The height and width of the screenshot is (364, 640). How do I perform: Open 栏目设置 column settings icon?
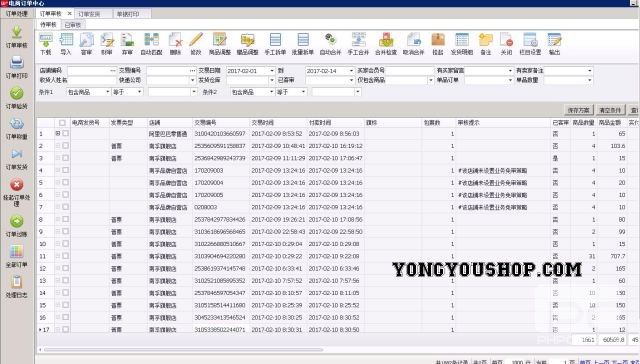pyautogui.click(x=530, y=44)
